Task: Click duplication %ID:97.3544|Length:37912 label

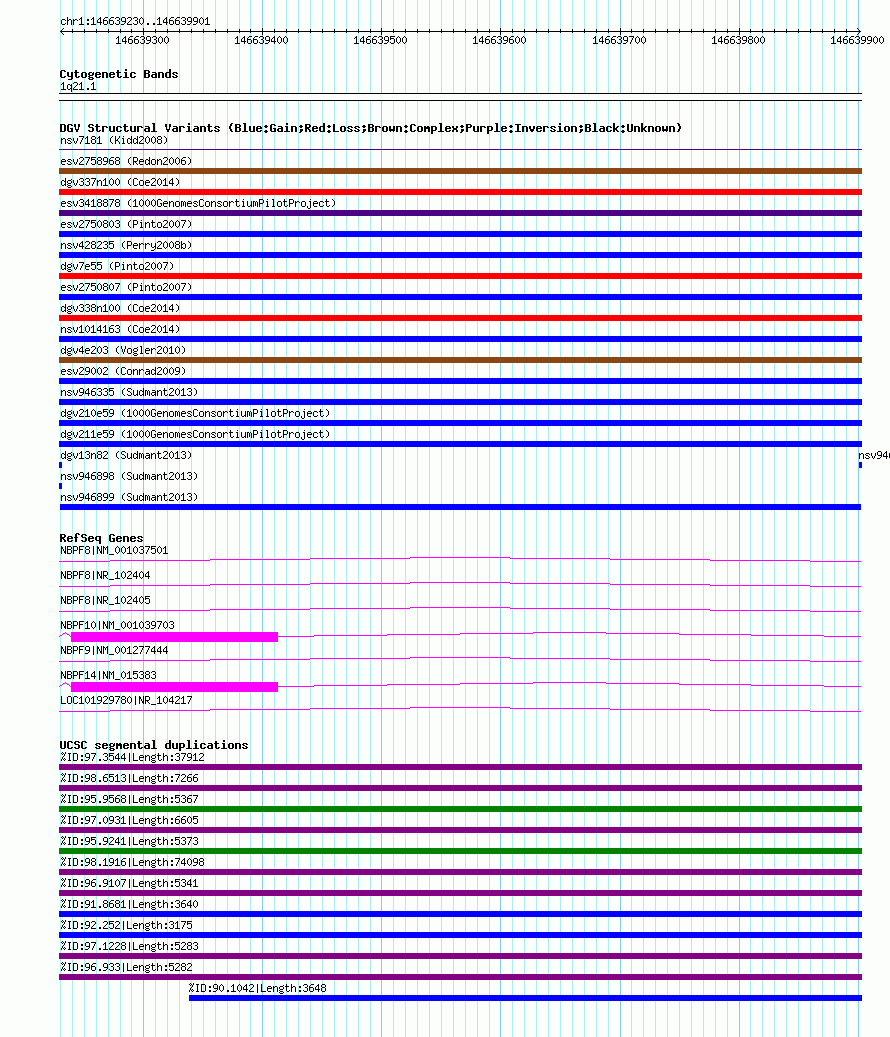Action: tap(132, 757)
